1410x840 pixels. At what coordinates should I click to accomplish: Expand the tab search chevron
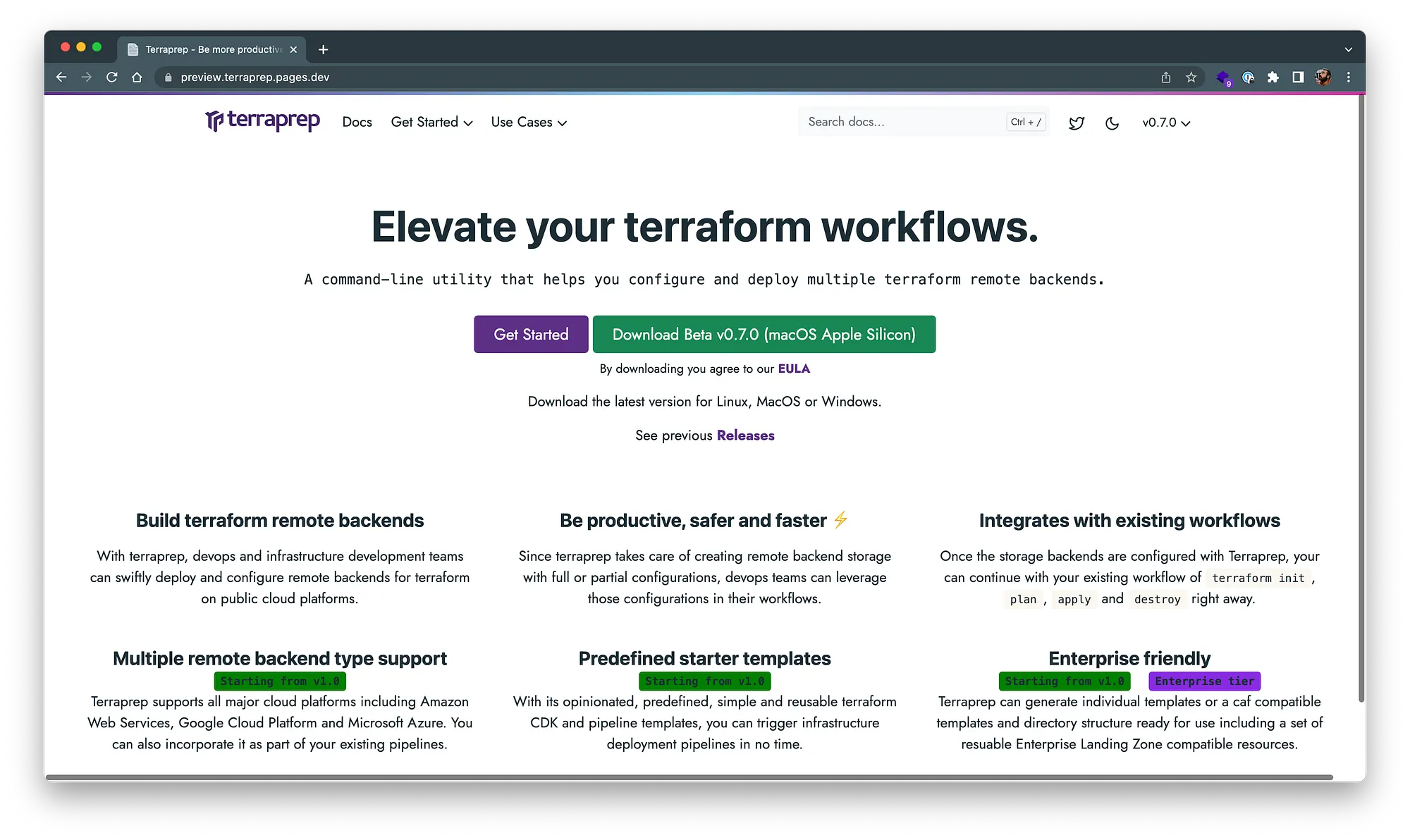(1348, 49)
